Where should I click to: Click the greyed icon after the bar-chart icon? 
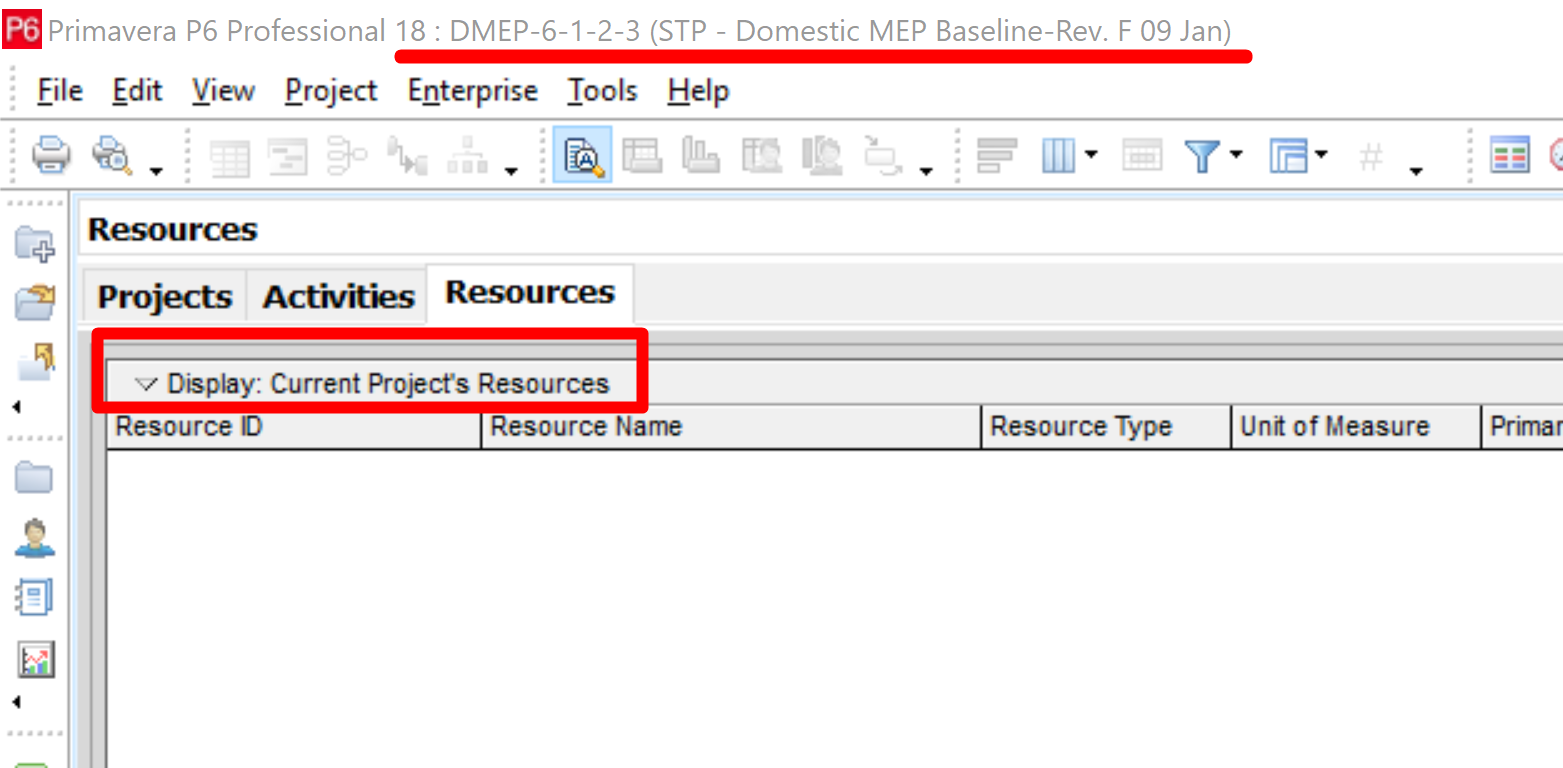pyautogui.click(x=761, y=156)
